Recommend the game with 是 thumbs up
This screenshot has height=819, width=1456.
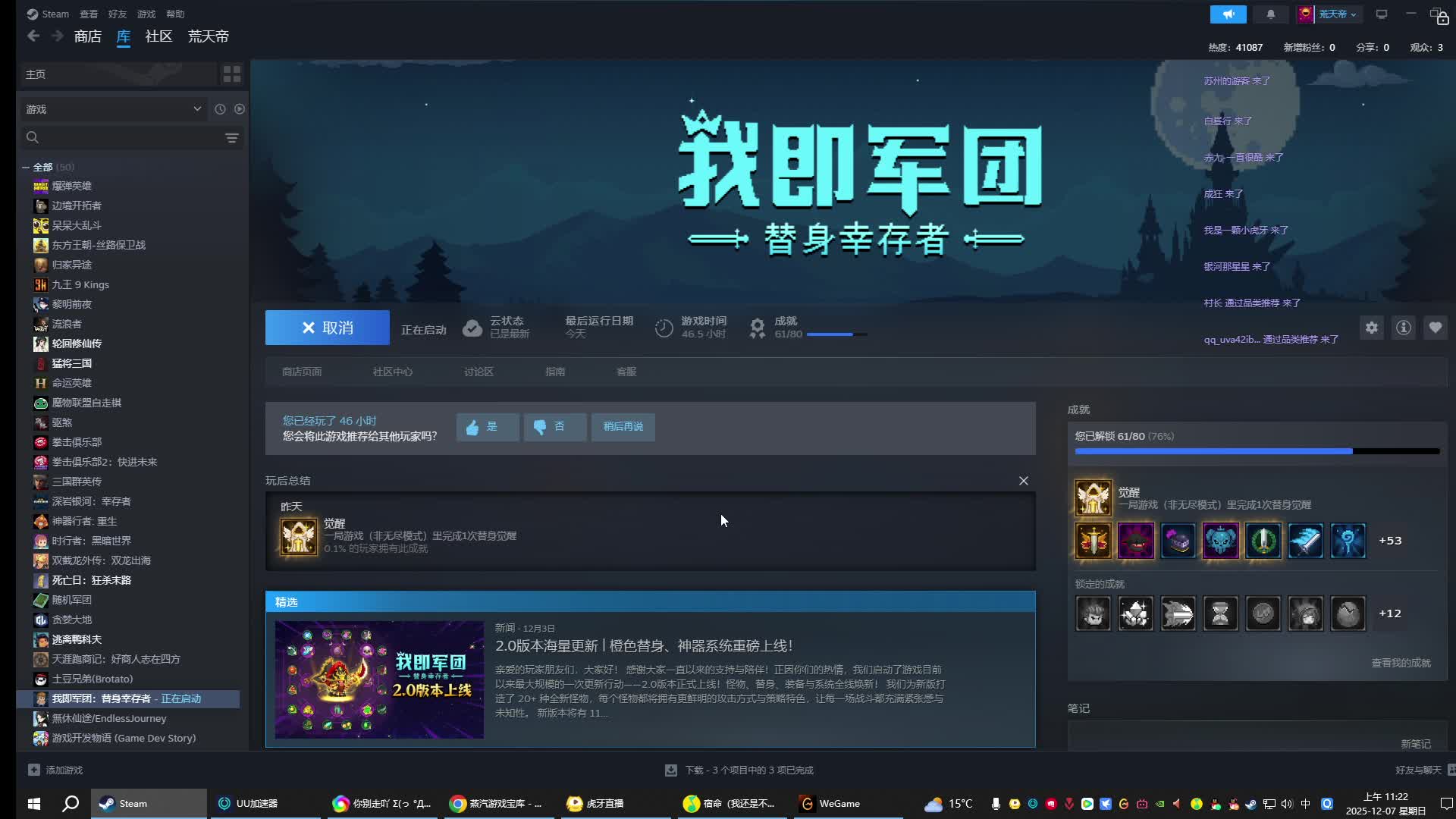[488, 427]
